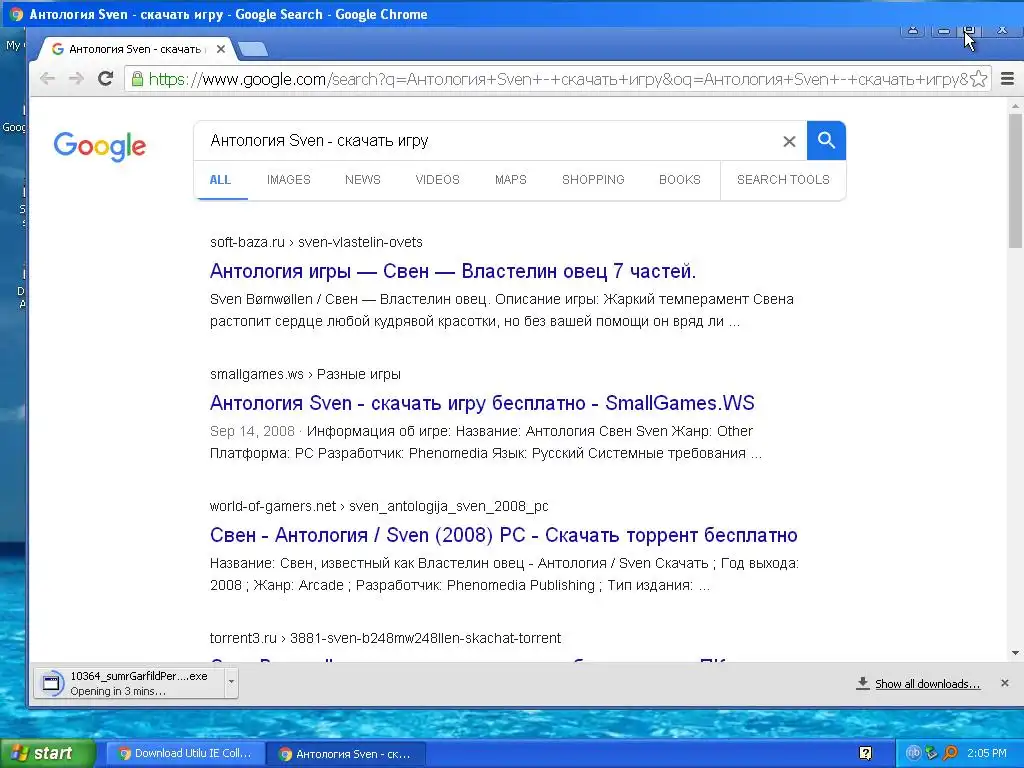Viewport: 1024px width, 768px height.
Task: Open a new tab button
Action: tap(253, 49)
